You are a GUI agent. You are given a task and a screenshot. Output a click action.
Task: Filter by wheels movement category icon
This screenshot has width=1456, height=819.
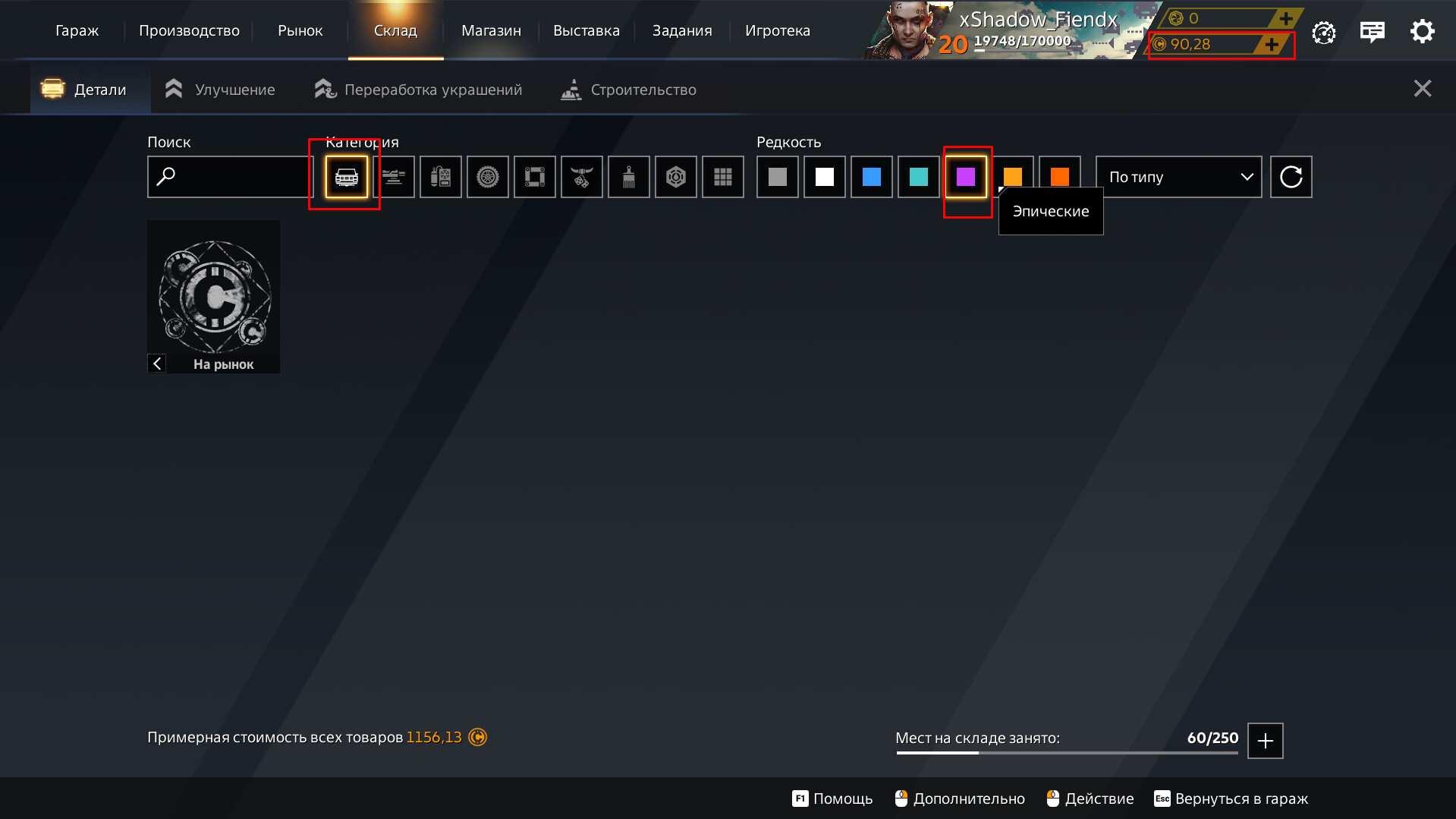(x=488, y=177)
